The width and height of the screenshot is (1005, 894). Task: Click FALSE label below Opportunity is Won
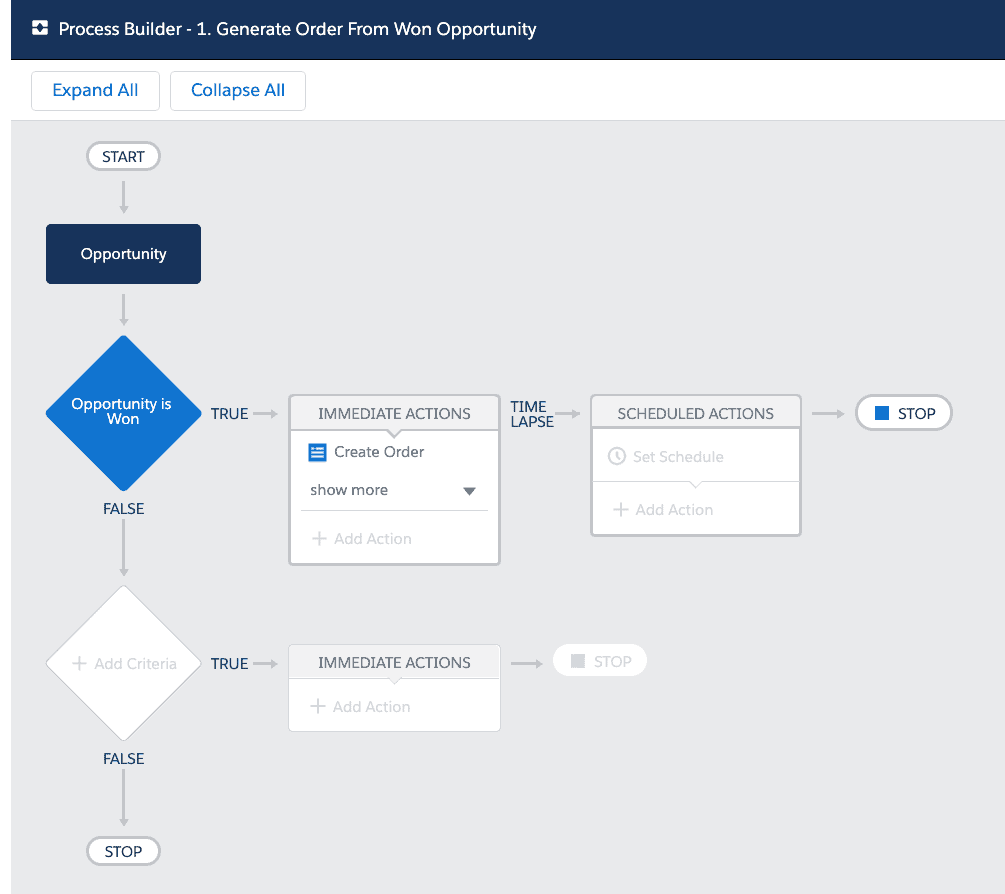click(x=124, y=509)
